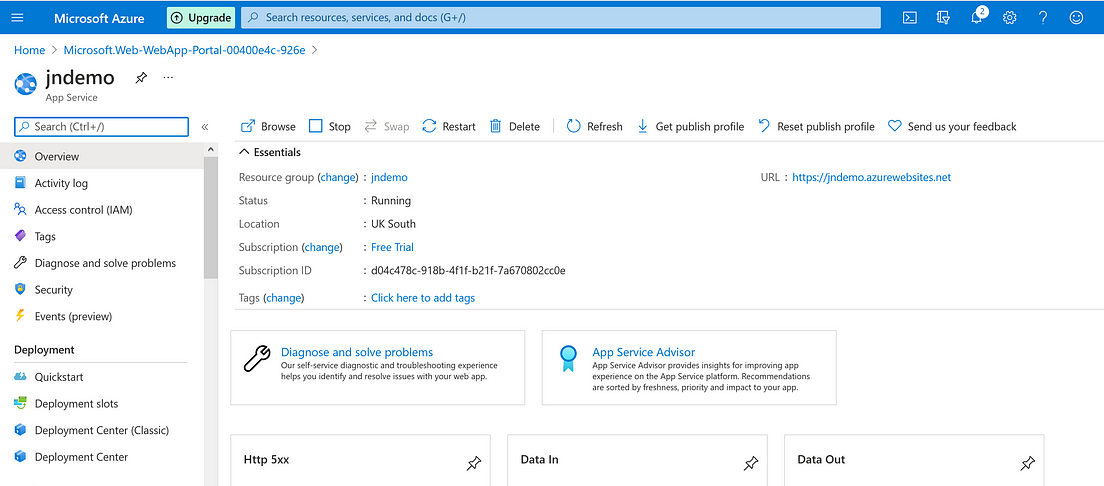Image resolution: width=1104 pixels, height=486 pixels.
Task: Select Overview in the sidebar
Action: point(102,156)
